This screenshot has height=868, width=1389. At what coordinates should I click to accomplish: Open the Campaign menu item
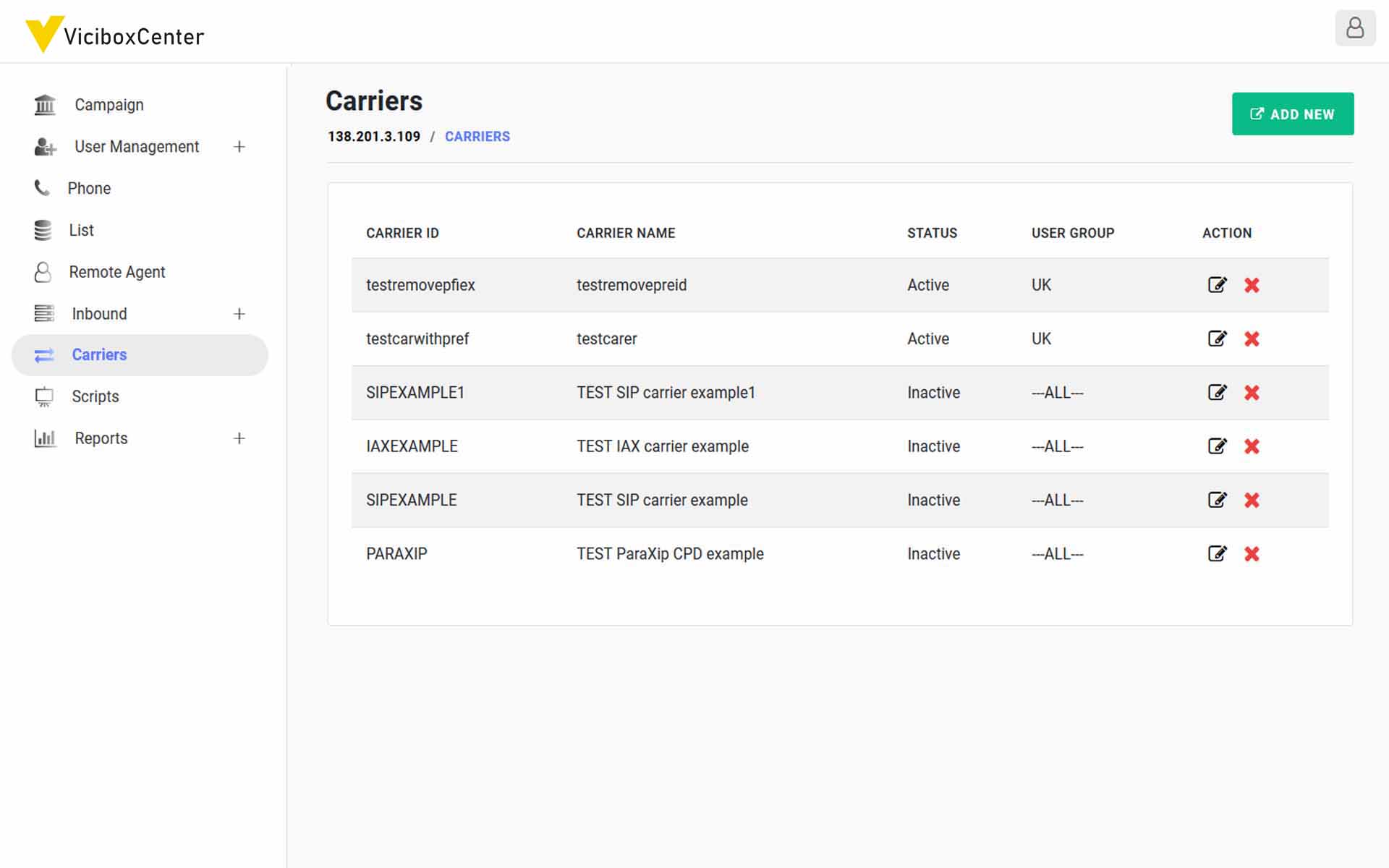109,105
